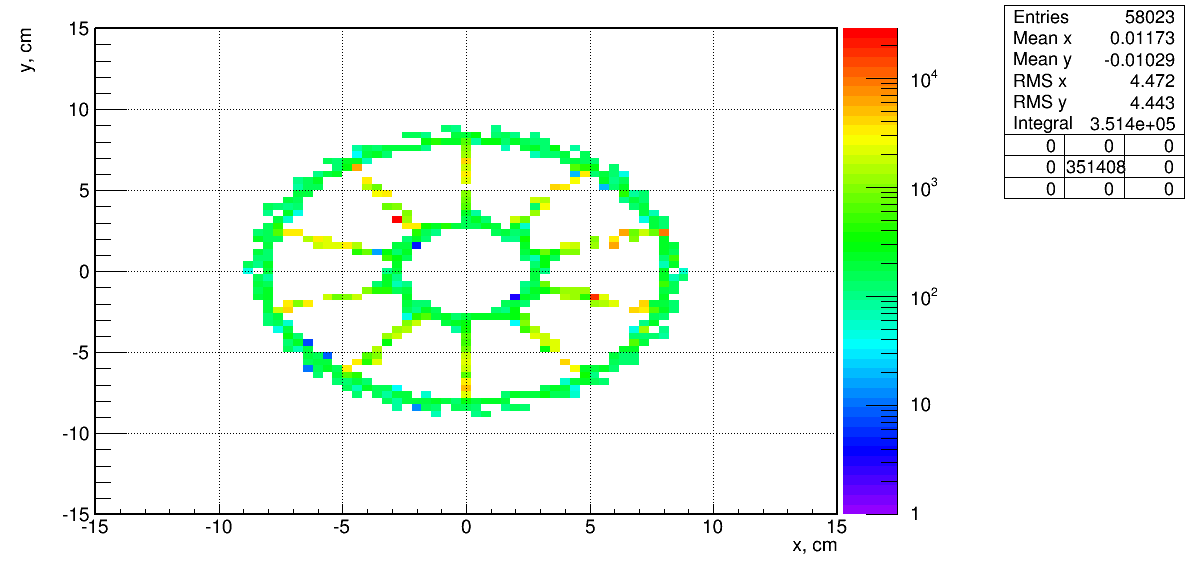Screen dimensions: 1196x572
Task: Click the 10 tick label on the x axis
Action: click(712, 527)
